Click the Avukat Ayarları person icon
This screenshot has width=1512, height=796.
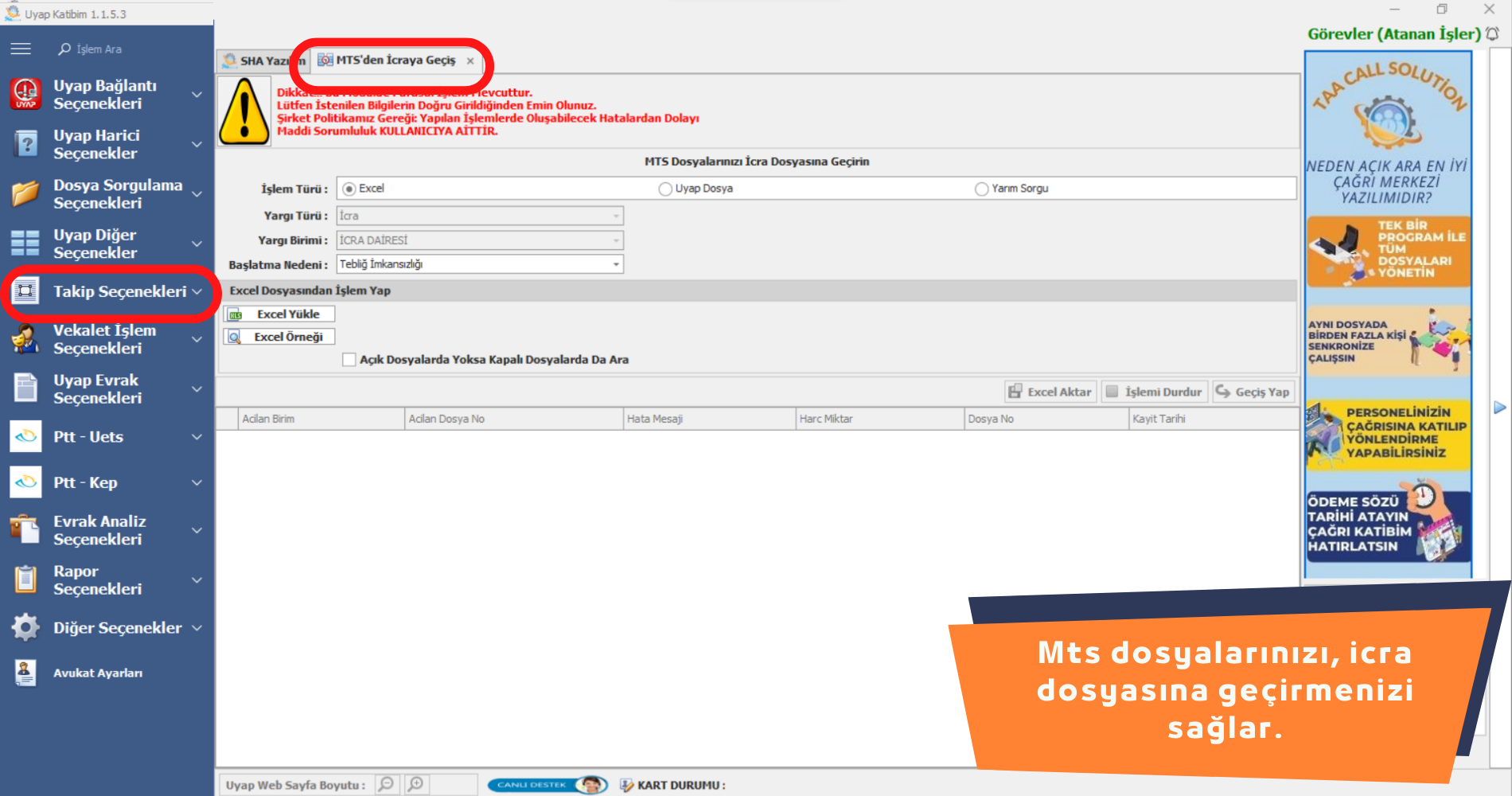tap(25, 673)
